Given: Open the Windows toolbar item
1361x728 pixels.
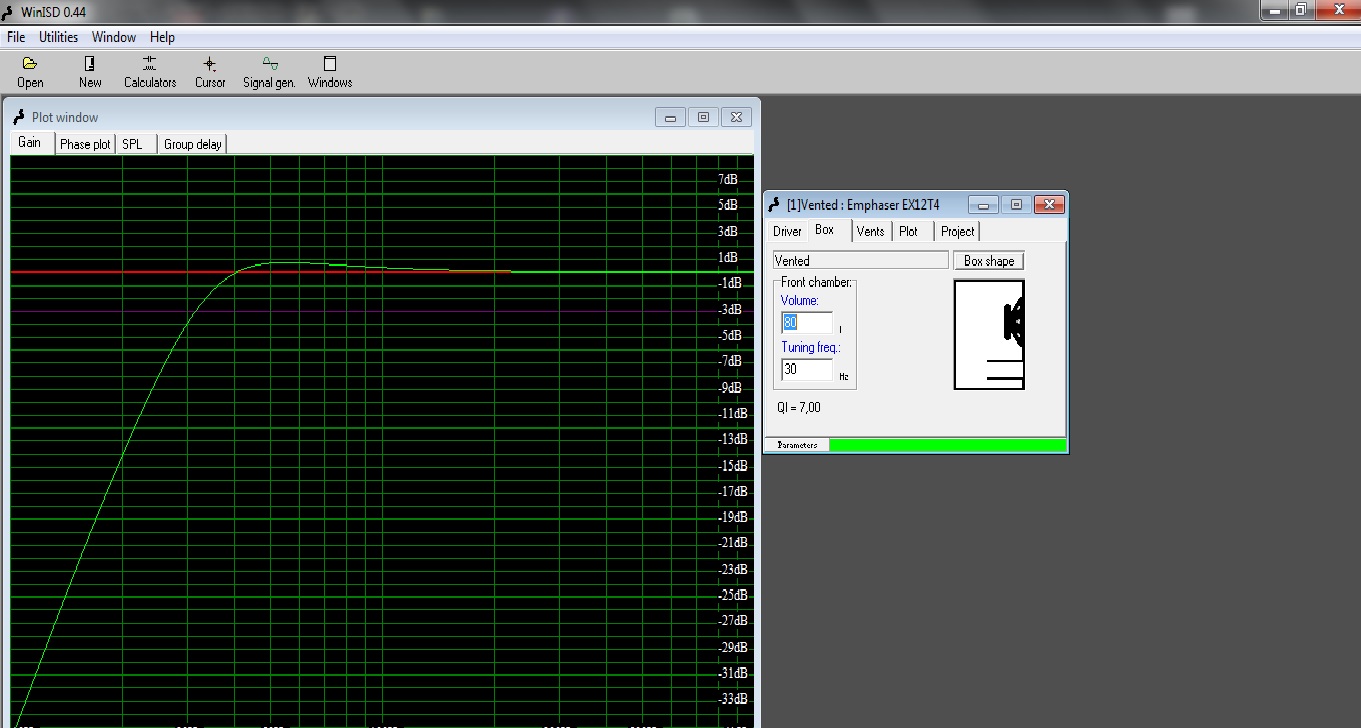Looking at the screenshot, I should pyautogui.click(x=330, y=72).
